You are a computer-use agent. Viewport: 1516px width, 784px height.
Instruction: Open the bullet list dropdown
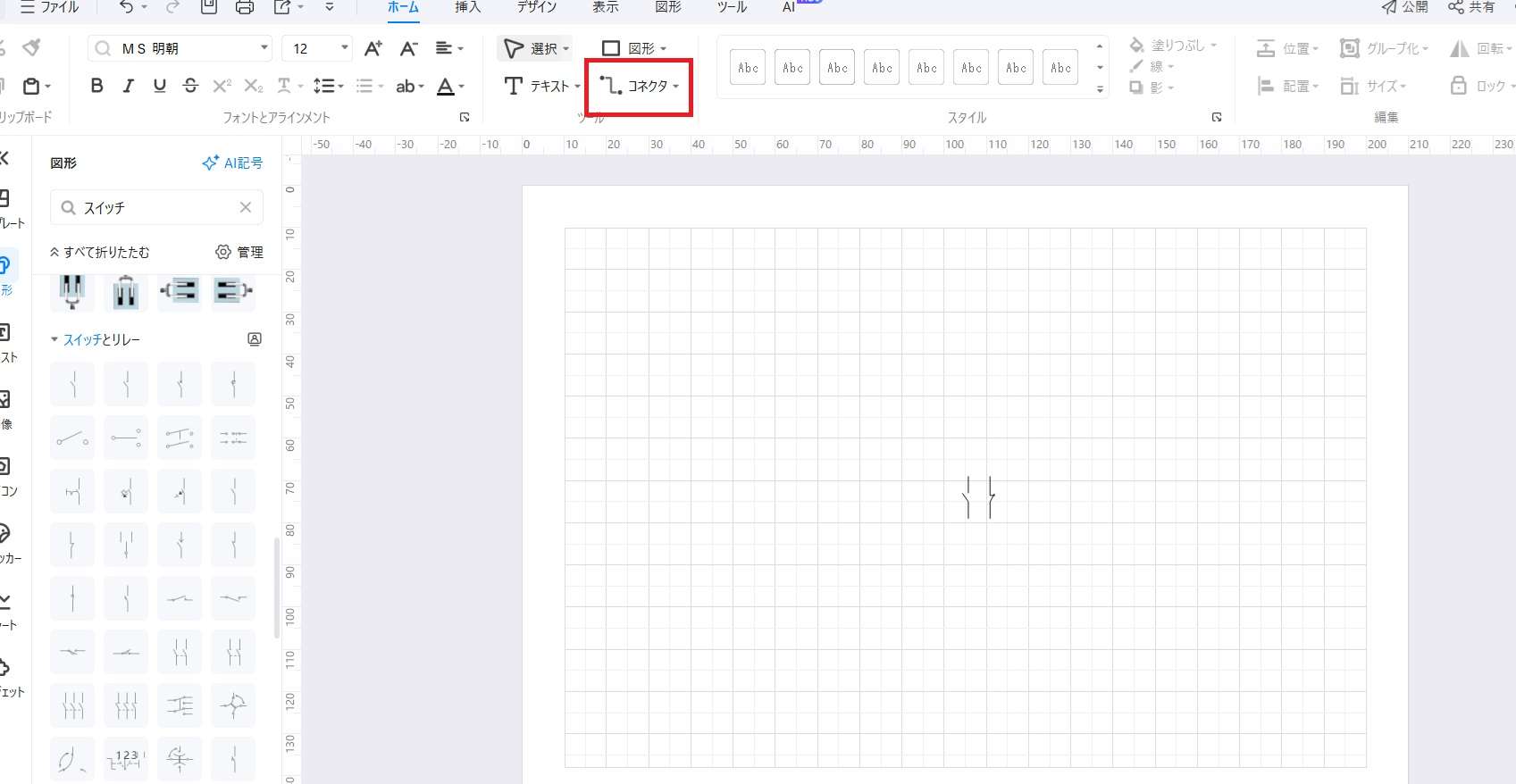(x=370, y=86)
